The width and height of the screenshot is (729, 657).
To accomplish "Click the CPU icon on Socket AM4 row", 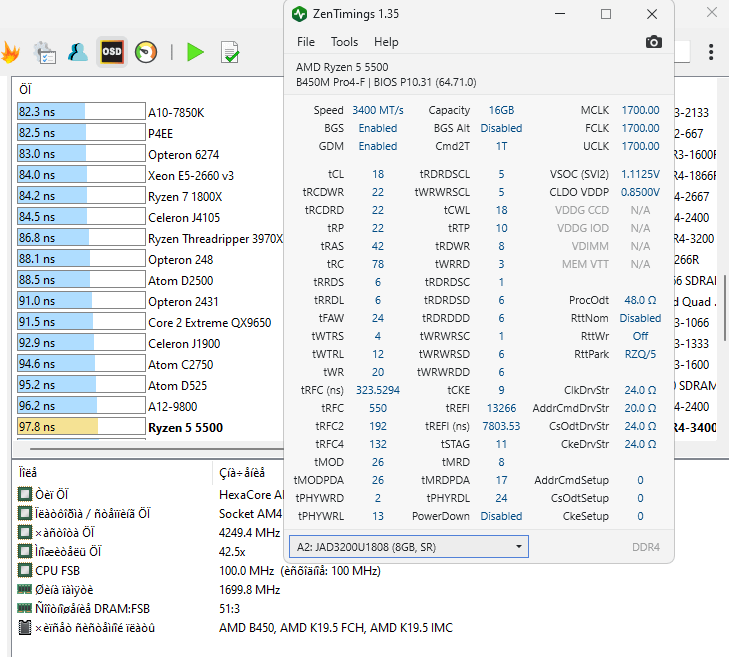I will [x=25, y=513].
